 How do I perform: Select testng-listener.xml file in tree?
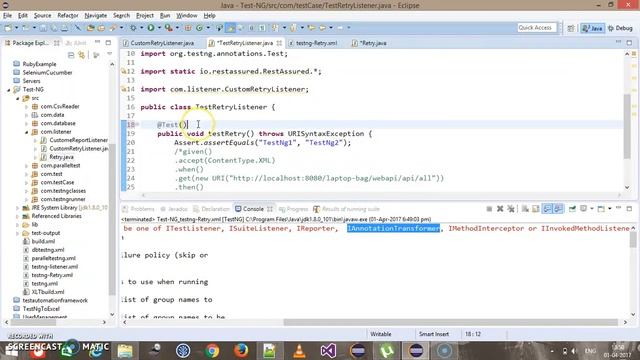tap(55, 267)
